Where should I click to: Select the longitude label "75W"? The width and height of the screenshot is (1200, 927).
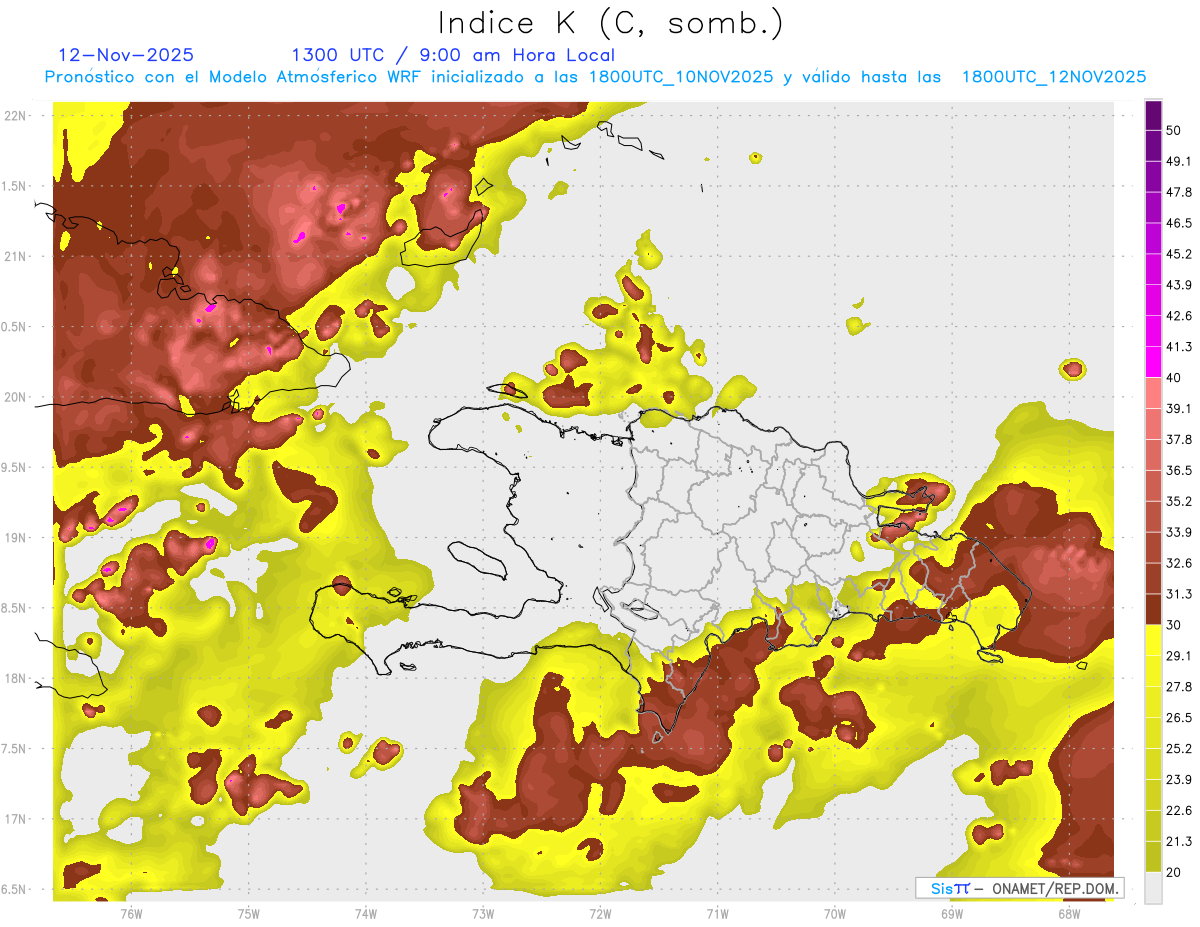click(x=248, y=914)
